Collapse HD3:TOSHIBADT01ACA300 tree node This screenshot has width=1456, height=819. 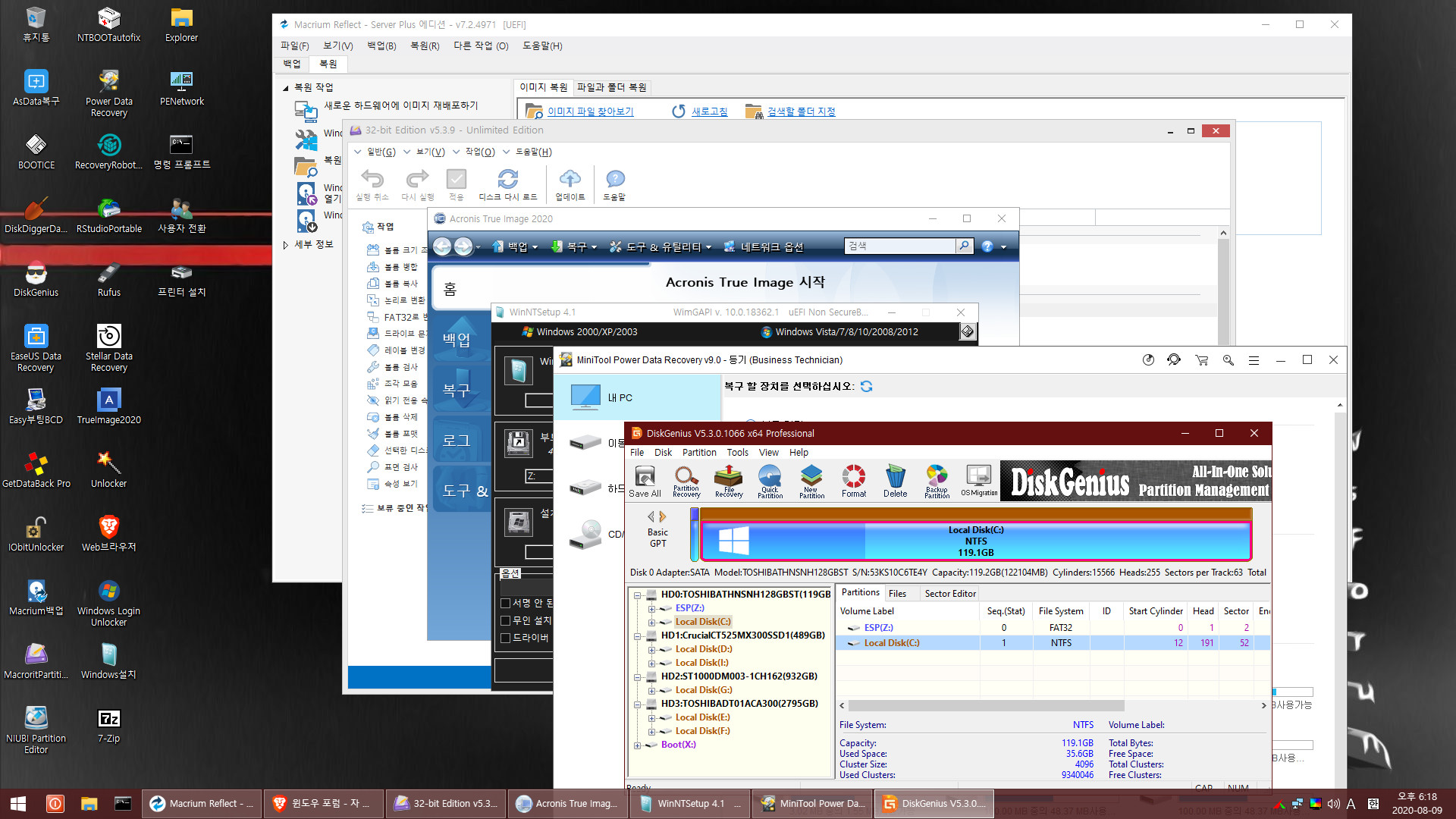tap(638, 704)
